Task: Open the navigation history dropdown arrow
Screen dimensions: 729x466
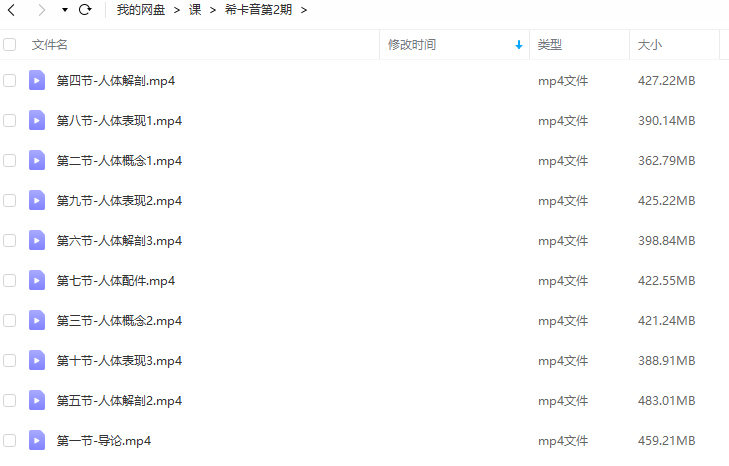Action: 65,10
